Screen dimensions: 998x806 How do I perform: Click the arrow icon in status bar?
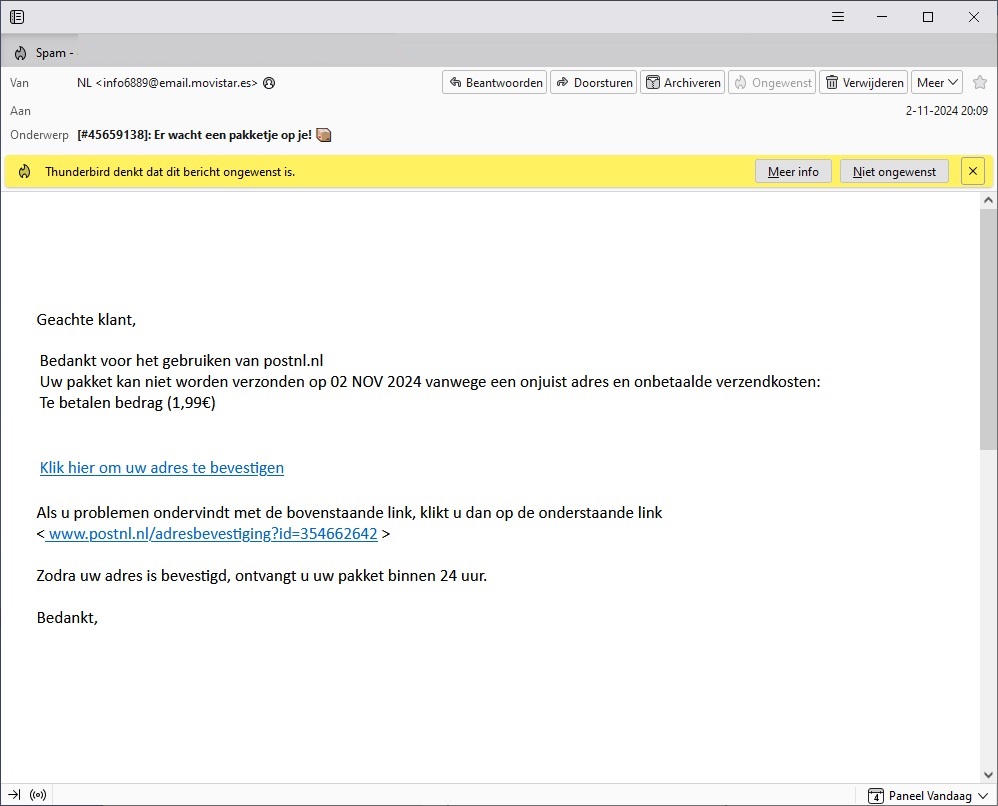point(14,796)
